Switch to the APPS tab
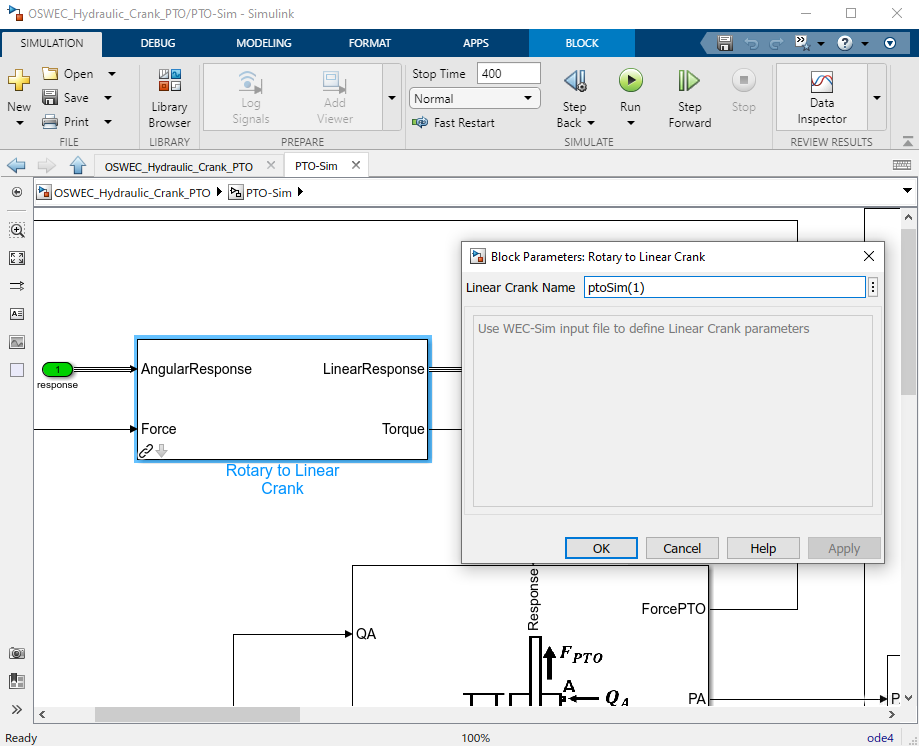919x746 pixels. pos(475,43)
